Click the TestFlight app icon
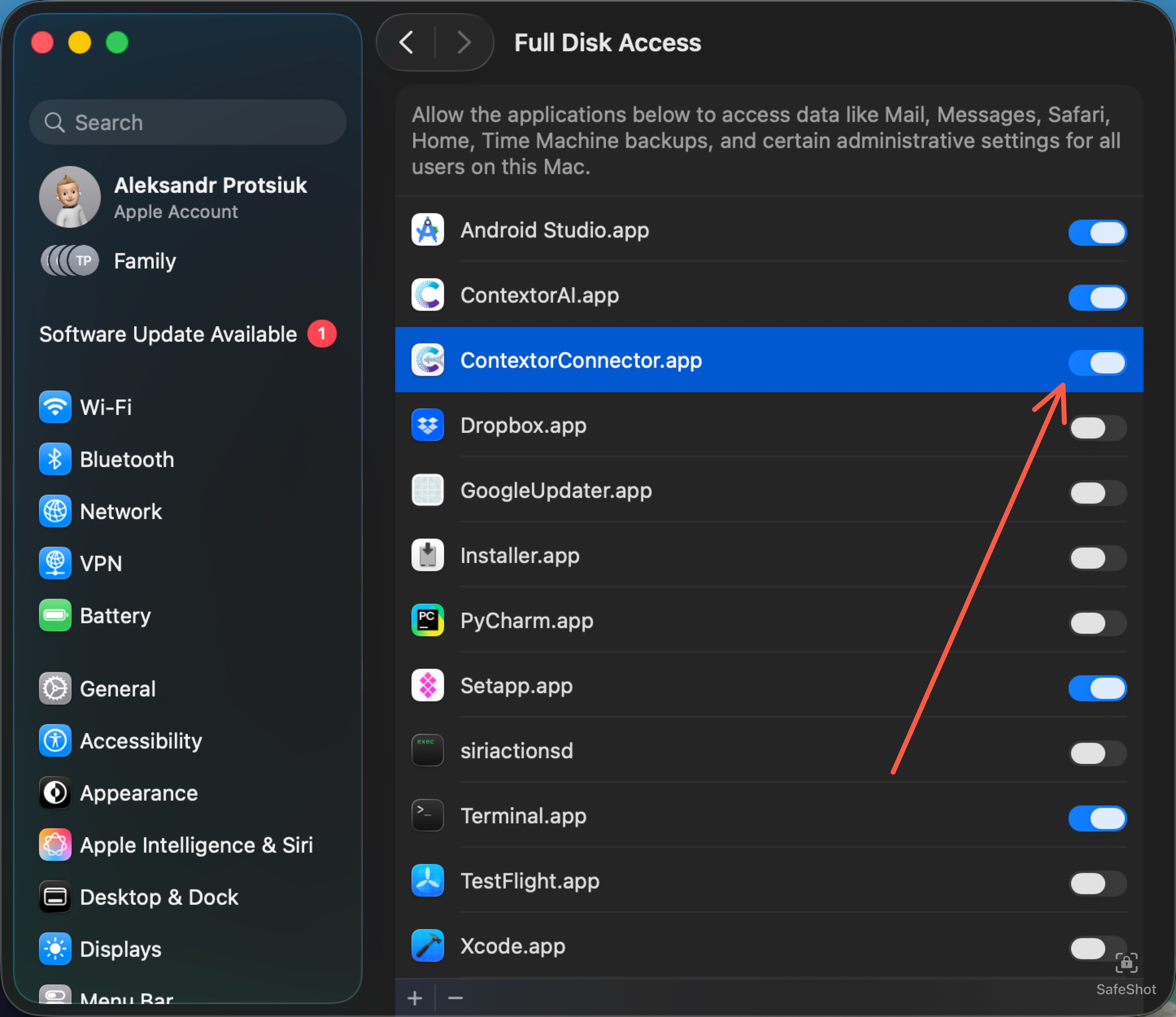This screenshot has width=1176, height=1017. 427,881
